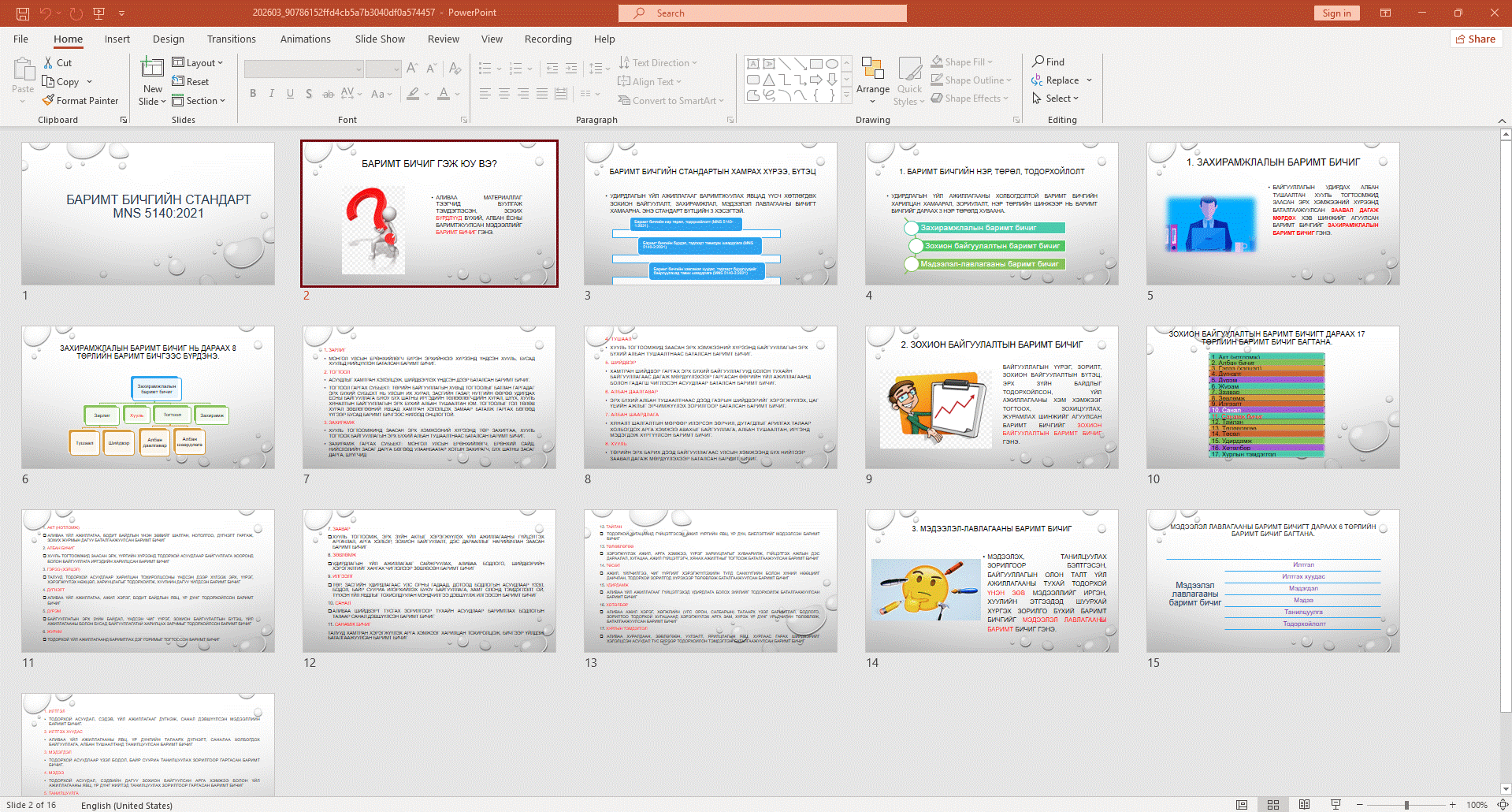The height and width of the screenshot is (812, 1512).
Task: Click the Format Painter tool
Action: (x=80, y=101)
